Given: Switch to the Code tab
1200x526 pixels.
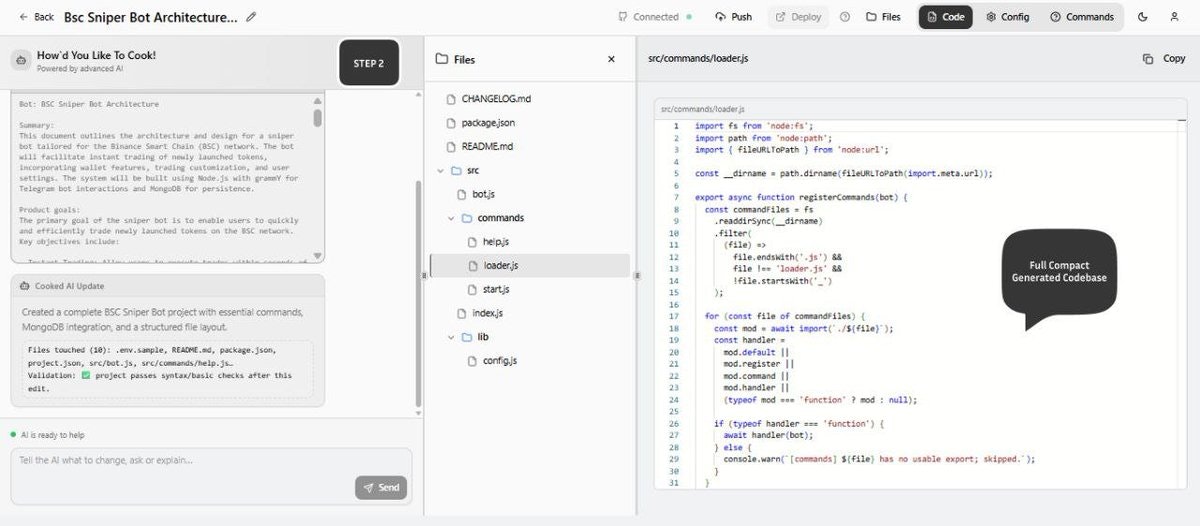Looking at the screenshot, I should click(945, 17).
